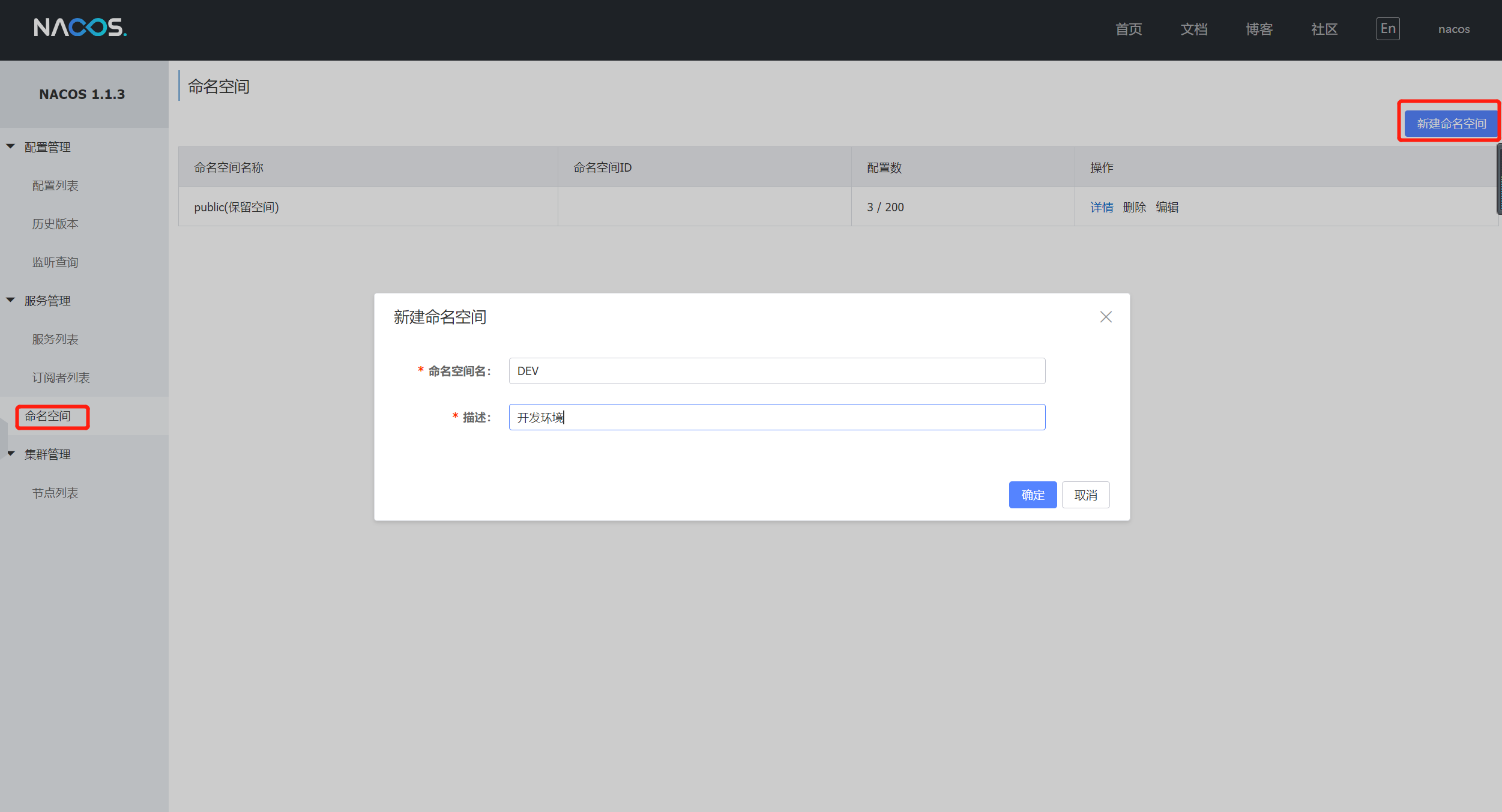Select 命名空间 in the sidebar

(47, 416)
